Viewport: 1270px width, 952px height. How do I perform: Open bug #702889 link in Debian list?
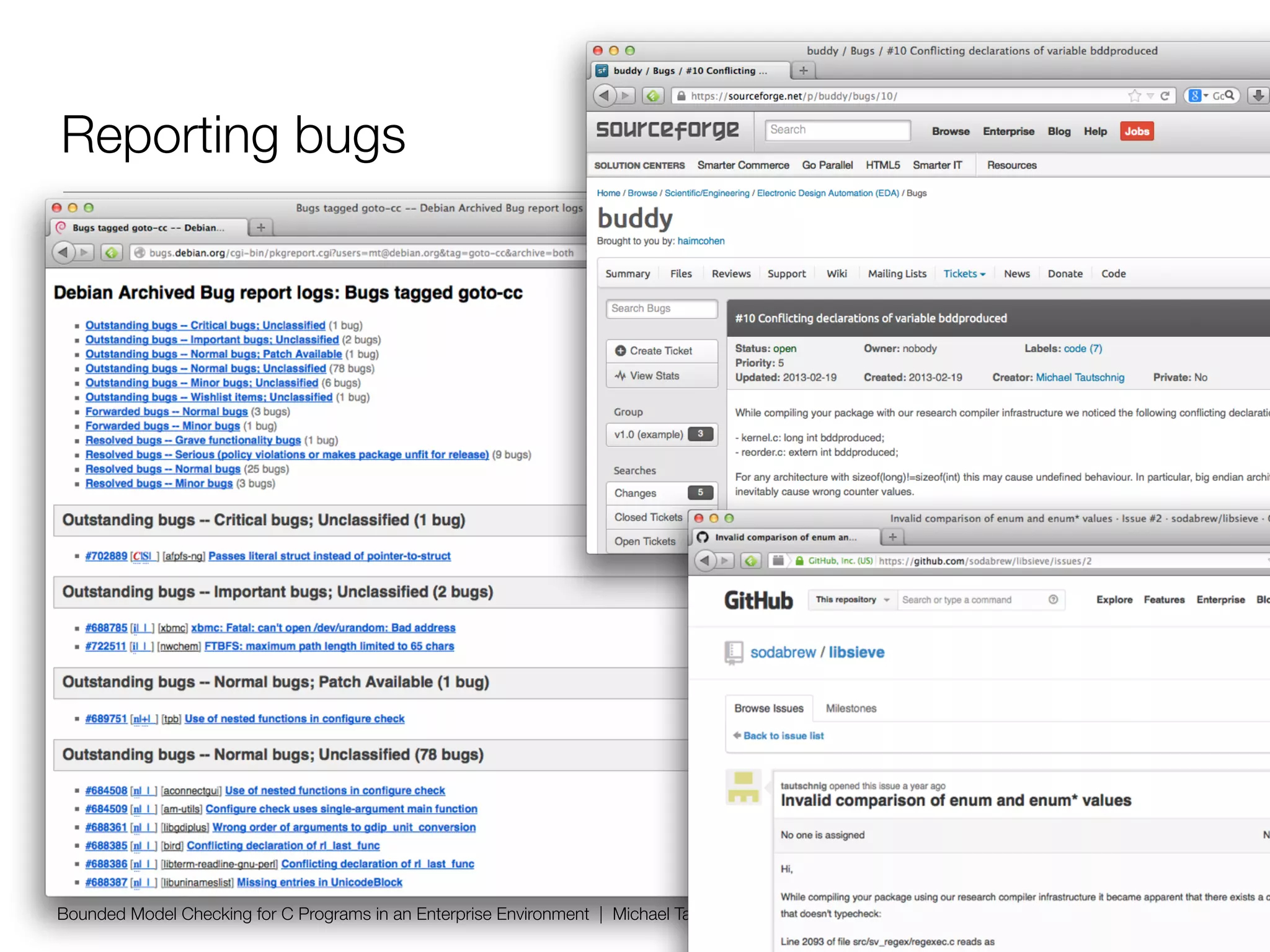(106, 556)
